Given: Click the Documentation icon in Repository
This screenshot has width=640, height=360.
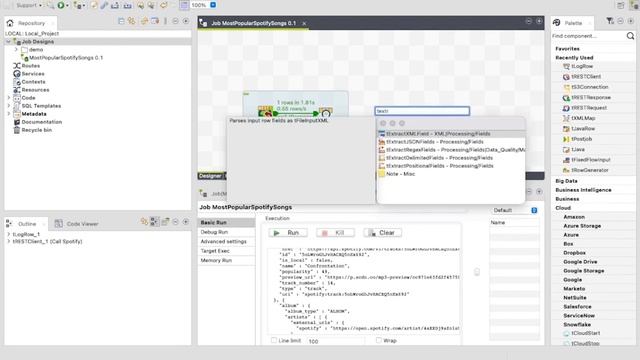Looking at the screenshot, I should tap(17, 122).
